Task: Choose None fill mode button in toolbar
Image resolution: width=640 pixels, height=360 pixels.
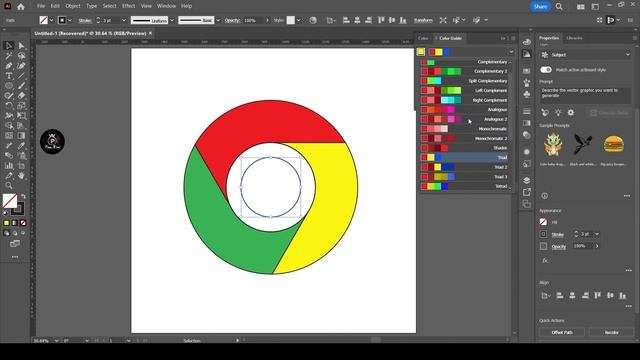Action: [x=23, y=223]
